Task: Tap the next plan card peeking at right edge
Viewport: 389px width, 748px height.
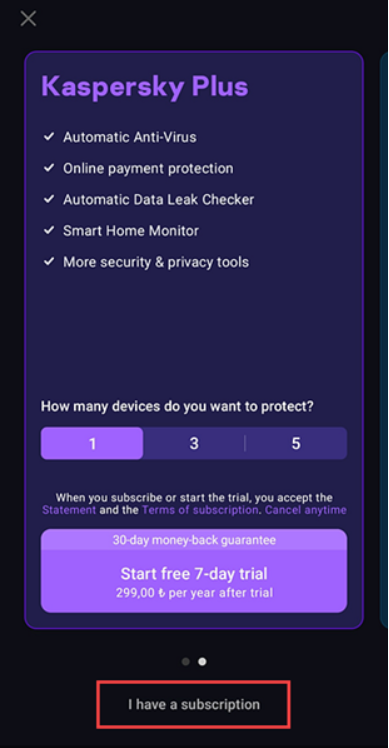Action: tap(383, 340)
